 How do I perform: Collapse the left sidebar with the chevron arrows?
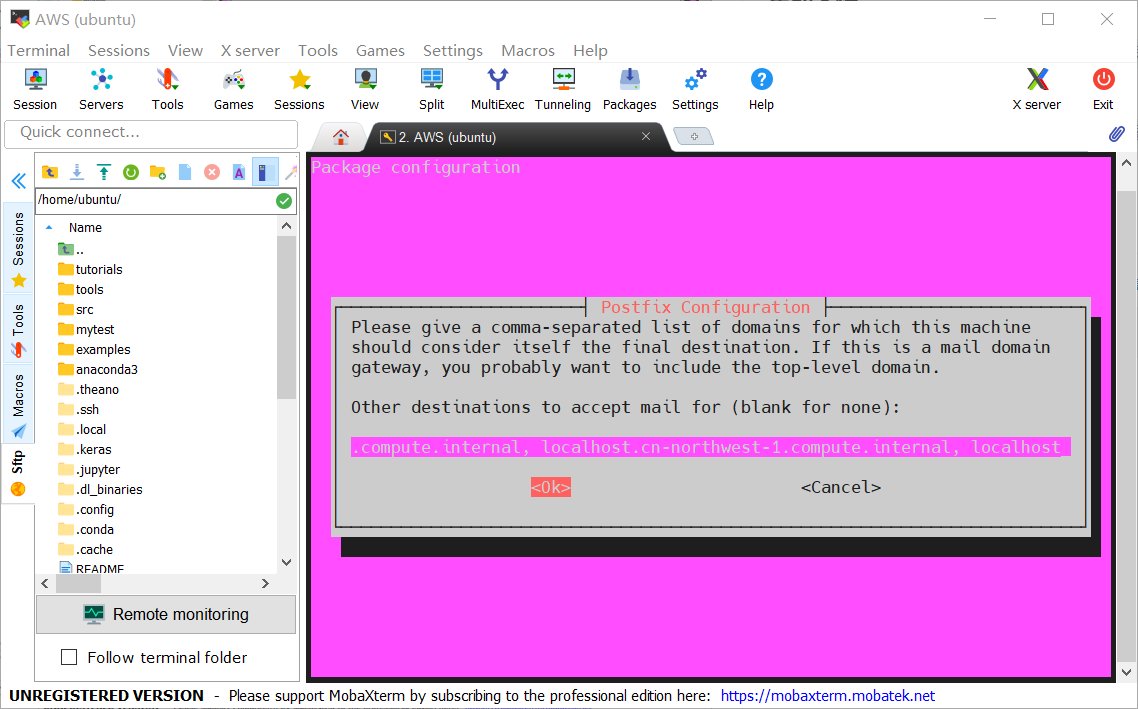click(x=18, y=181)
